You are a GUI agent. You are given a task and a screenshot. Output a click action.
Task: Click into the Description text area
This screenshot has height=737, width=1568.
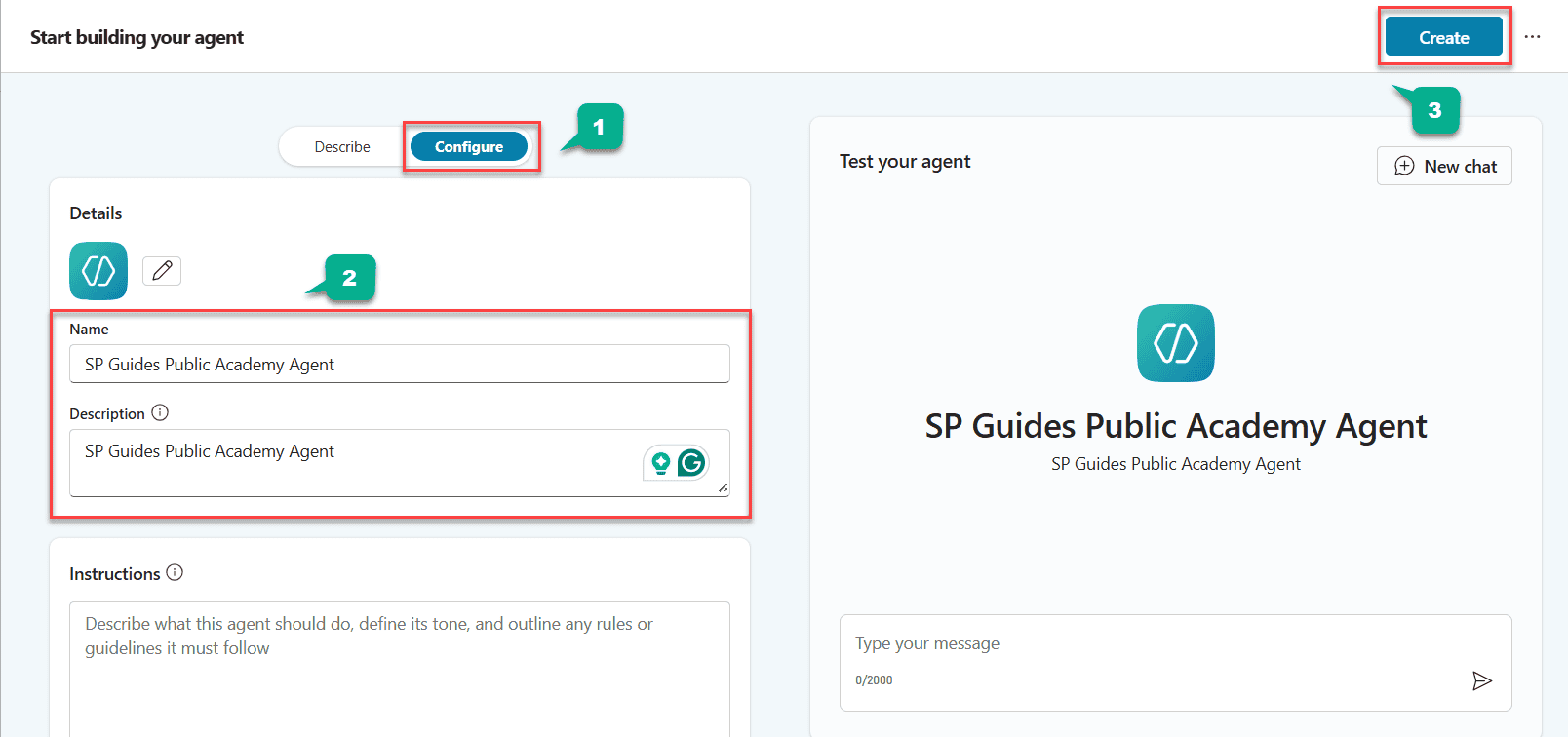[400, 463]
